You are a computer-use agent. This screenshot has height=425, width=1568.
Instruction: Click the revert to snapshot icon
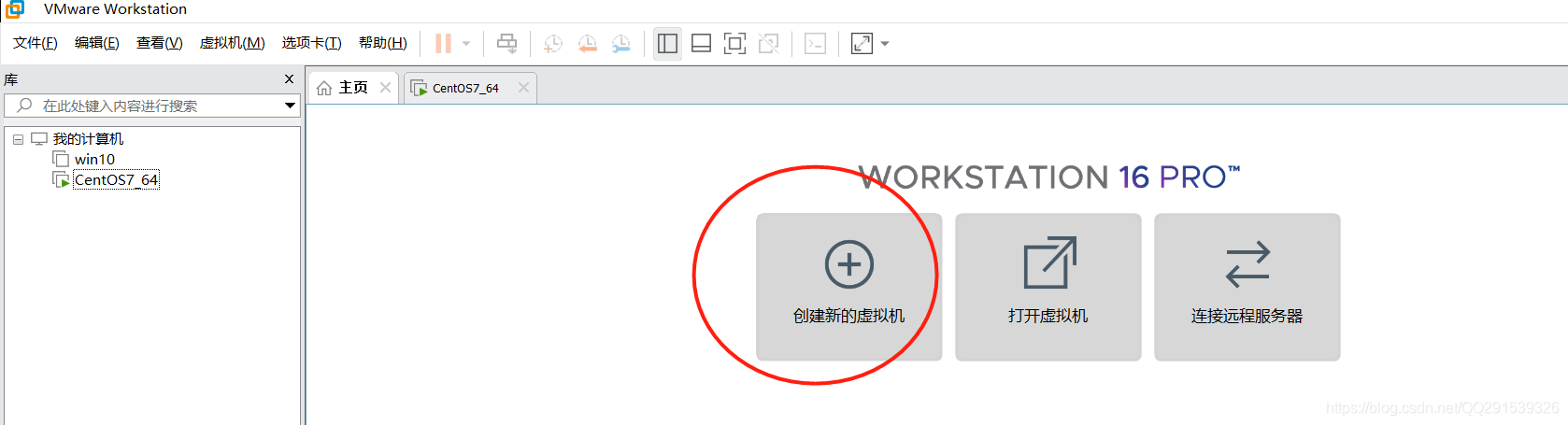587,44
